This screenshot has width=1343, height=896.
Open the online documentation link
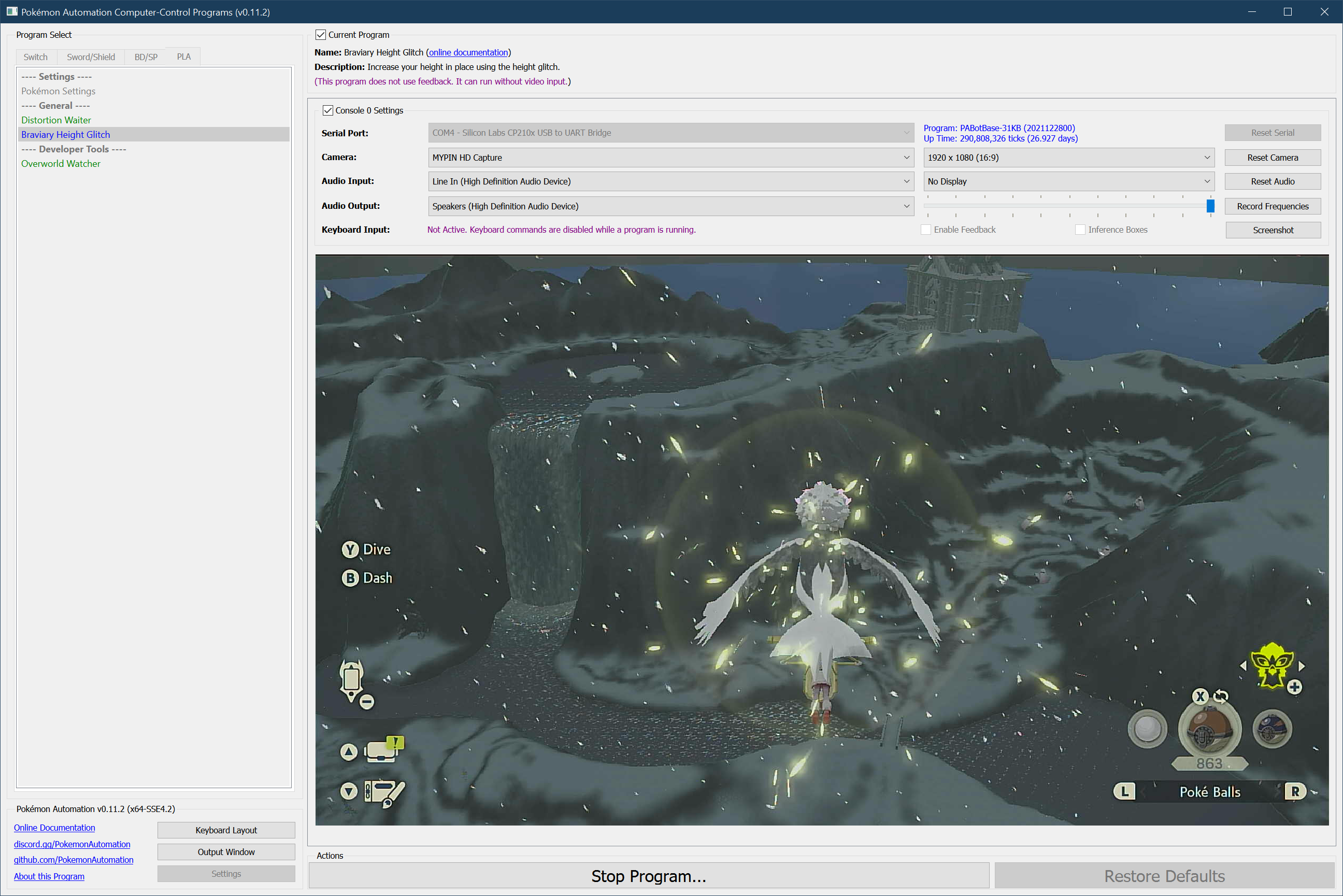pyautogui.click(x=468, y=52)
